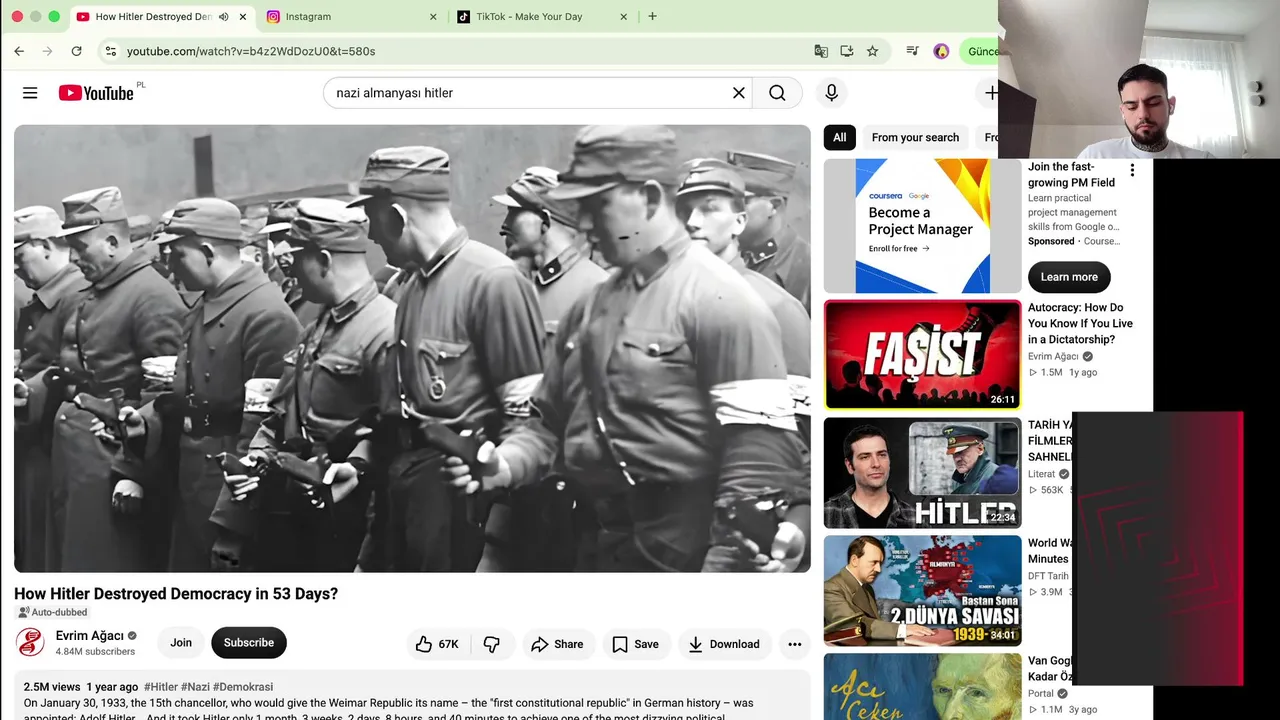Screen dimensions: 1280x720
Task: Click the #Nazi hashtag
Action: point(195,687)
